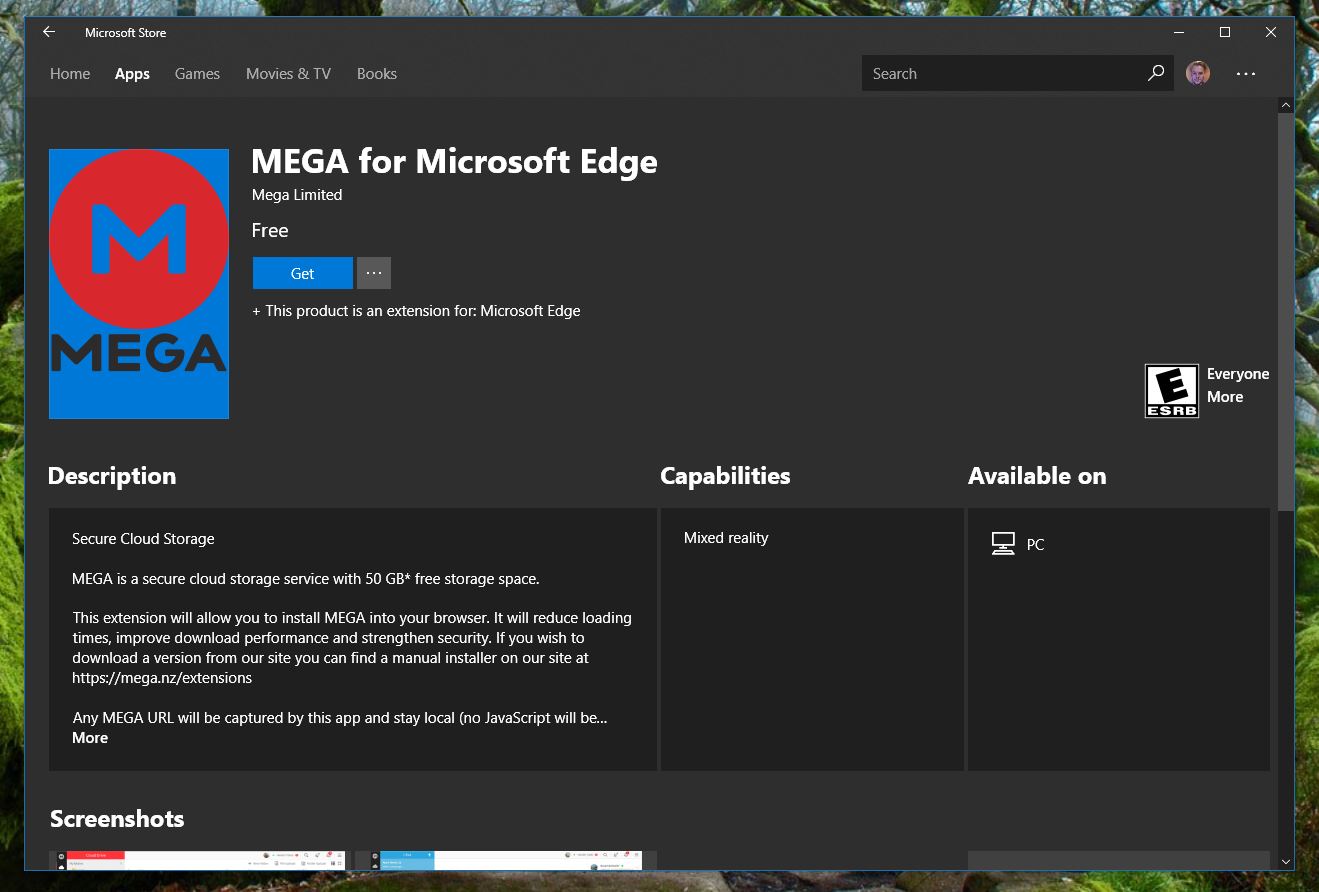The width and height of the screenshot is (1319, 892).
Task: Open More rating details link
Action: [x=1225, y=397]
